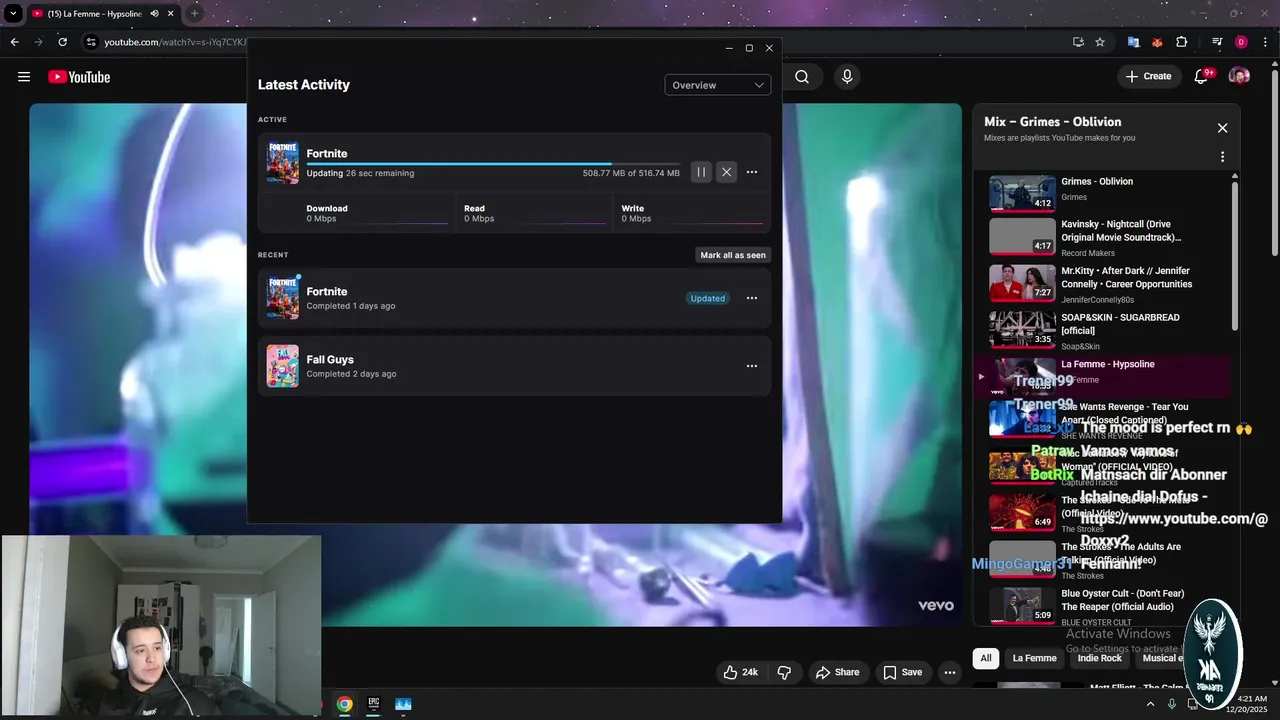
Task: Dislike the current YouTube video
Action: pyautogui.click(x=784, y=672)
